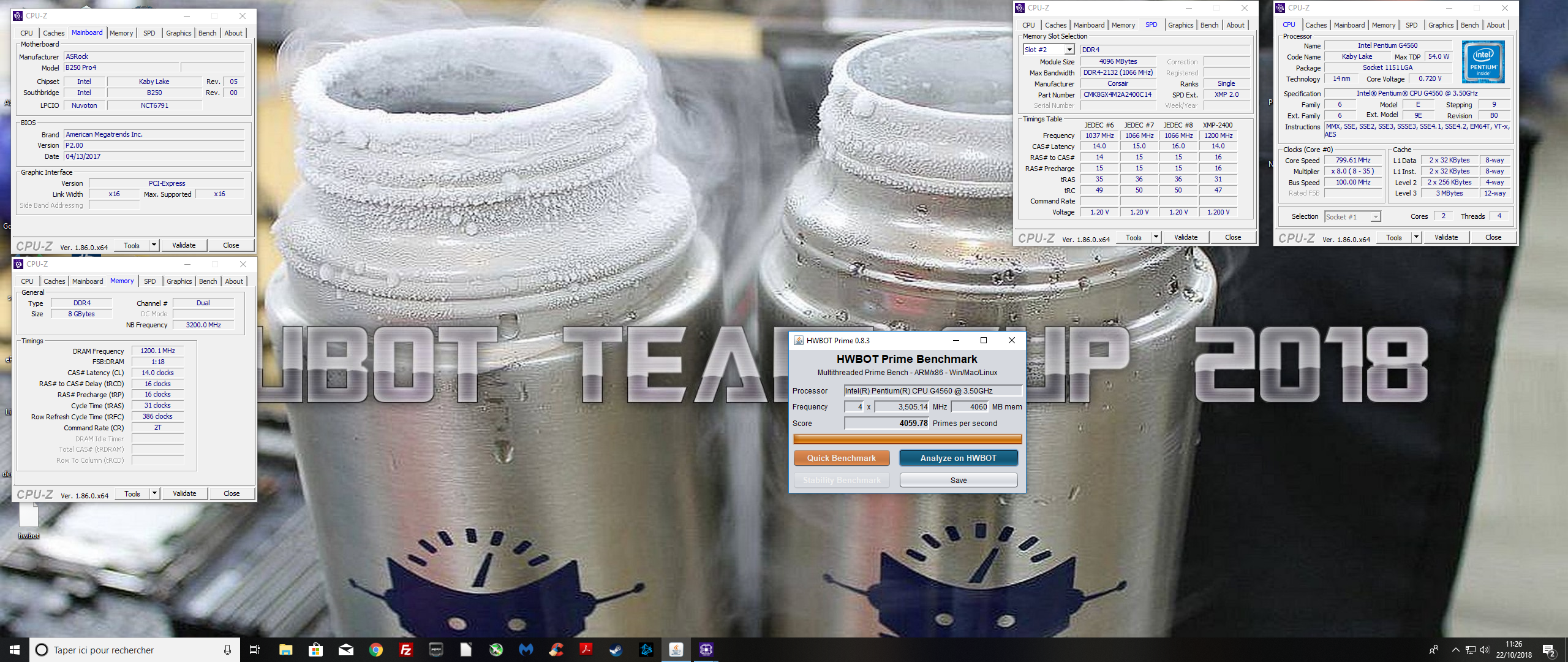Open Tools dropdown arrow in Mainboard CPU-Z window

(154, 245)
